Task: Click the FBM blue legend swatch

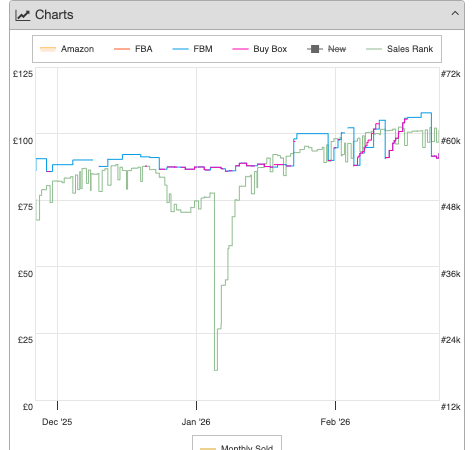Action: coord(180,49)
